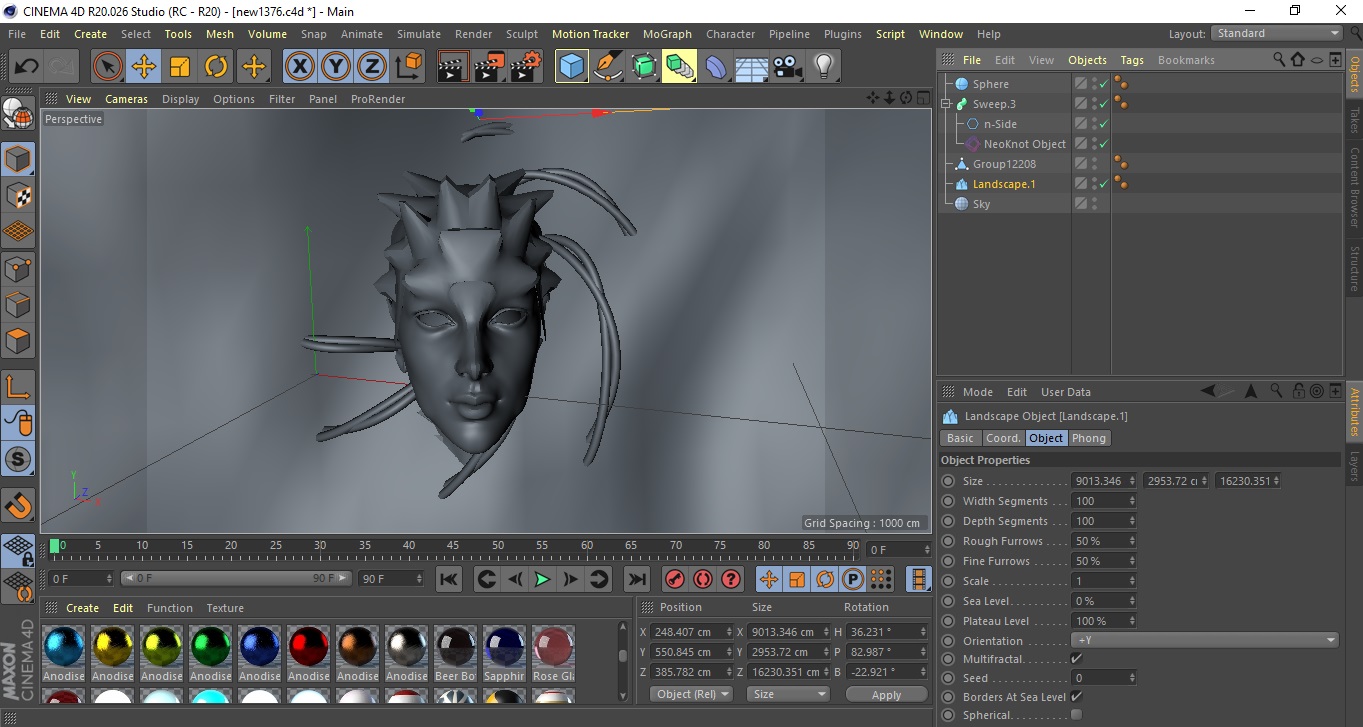Jump to end of animation

636,579
